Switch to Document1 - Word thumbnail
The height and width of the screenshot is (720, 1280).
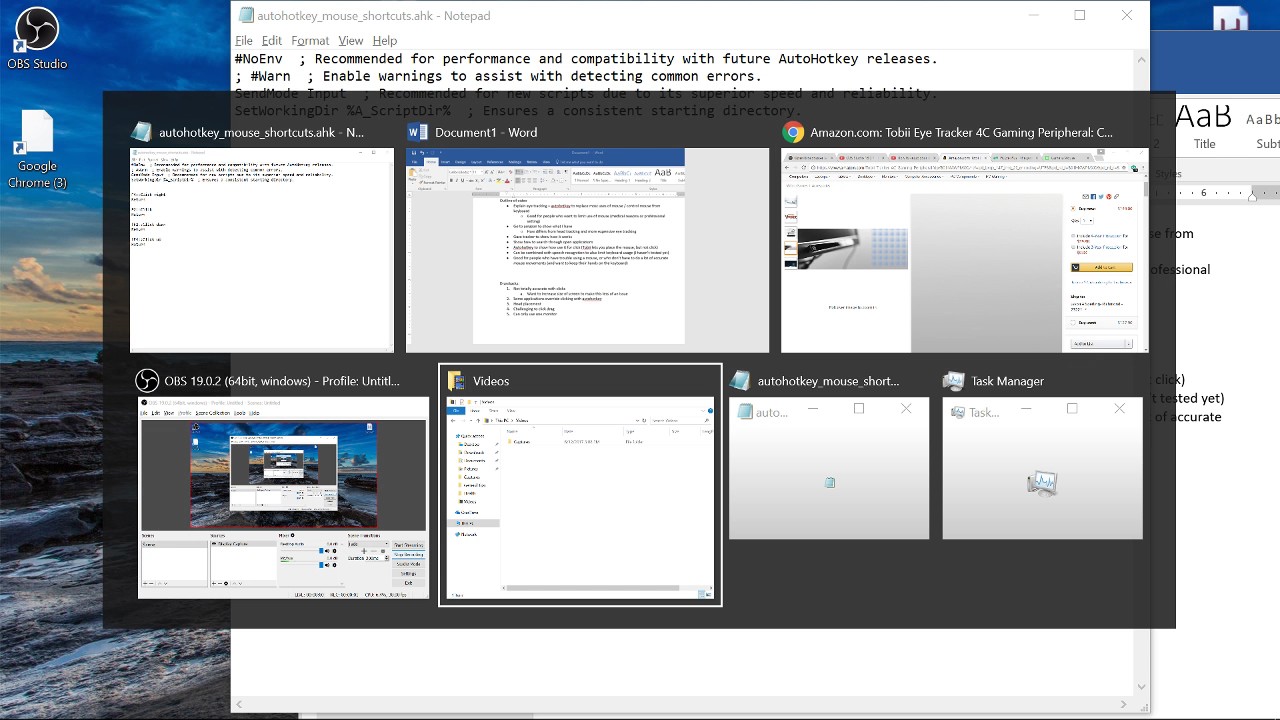click(x=587, y=250)
